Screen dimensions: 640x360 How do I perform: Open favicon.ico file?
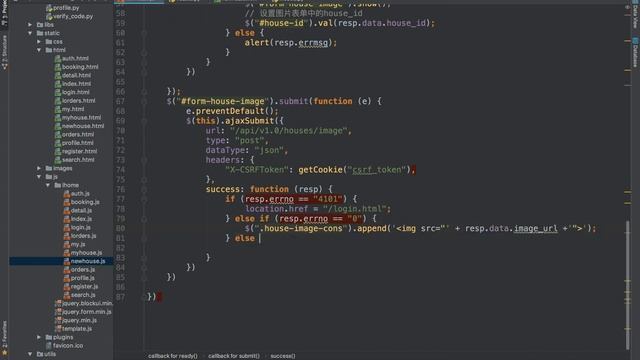(x=64, y=346)
